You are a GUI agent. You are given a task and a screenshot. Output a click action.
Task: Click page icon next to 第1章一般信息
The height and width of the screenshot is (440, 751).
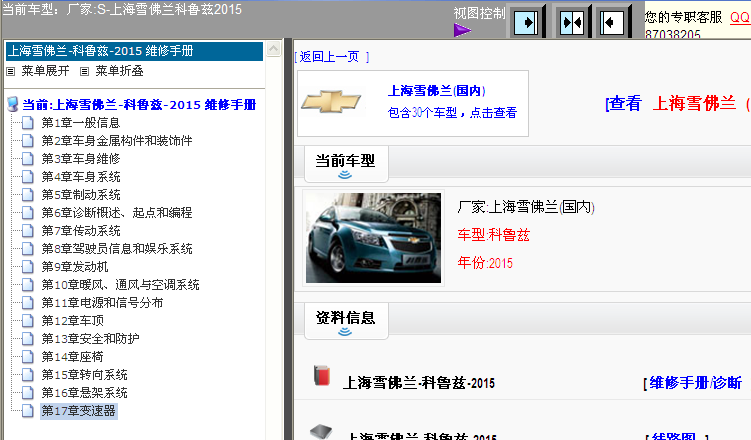28,123
